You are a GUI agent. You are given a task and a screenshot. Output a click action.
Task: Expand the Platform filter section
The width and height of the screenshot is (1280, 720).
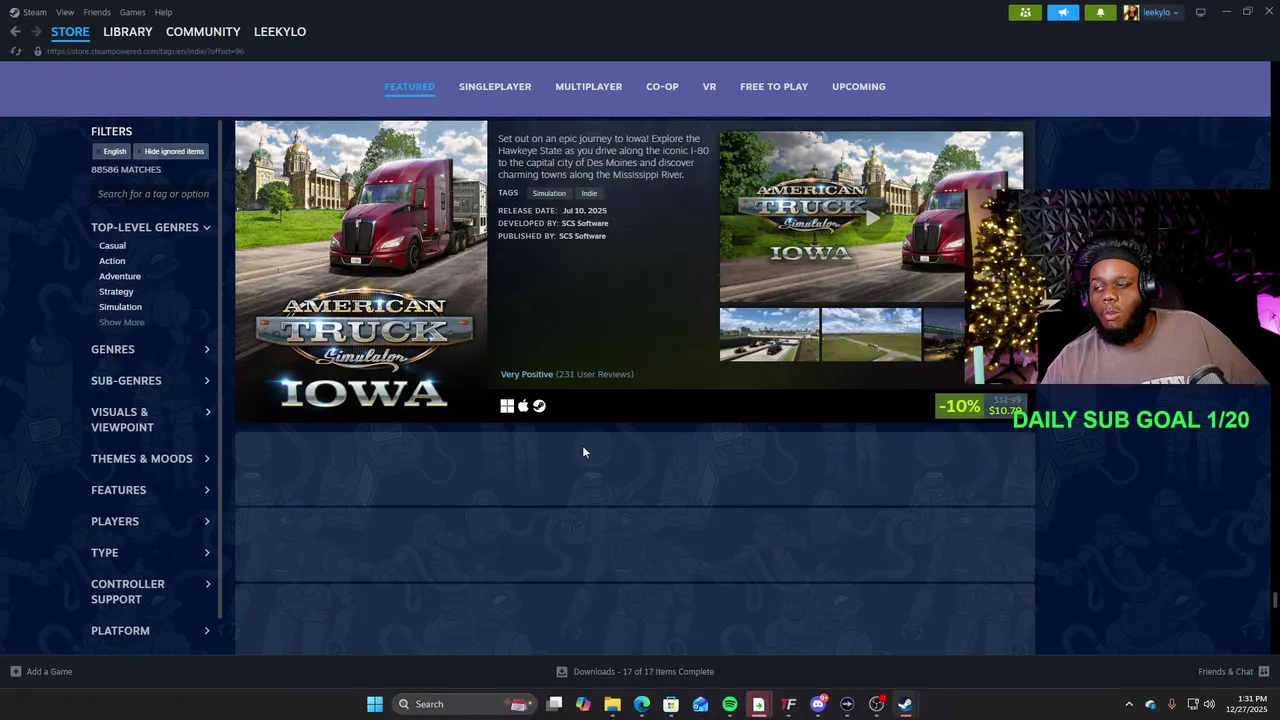coord(151,631)
